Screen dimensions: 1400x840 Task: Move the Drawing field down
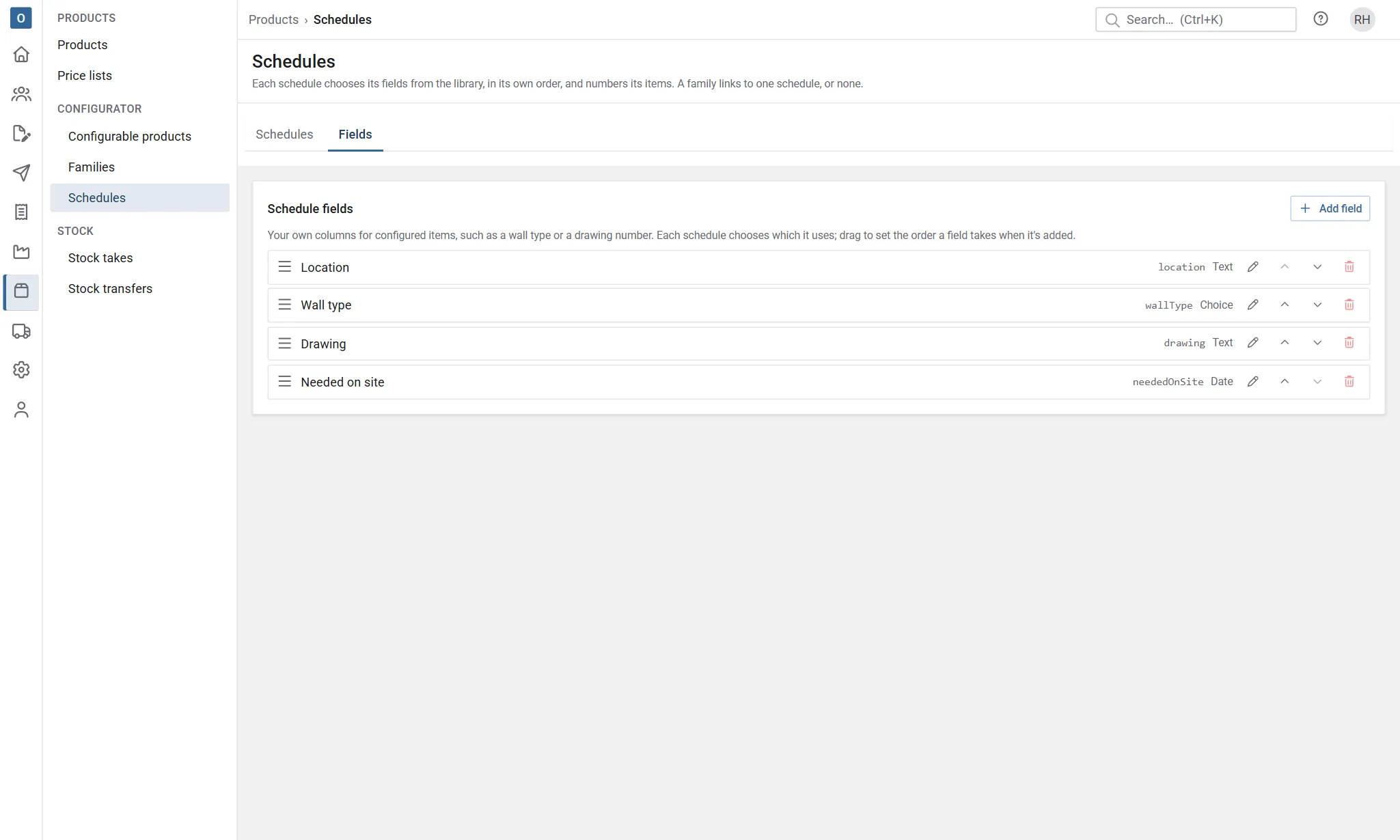pyautogui.click(x=1317, y=343)
